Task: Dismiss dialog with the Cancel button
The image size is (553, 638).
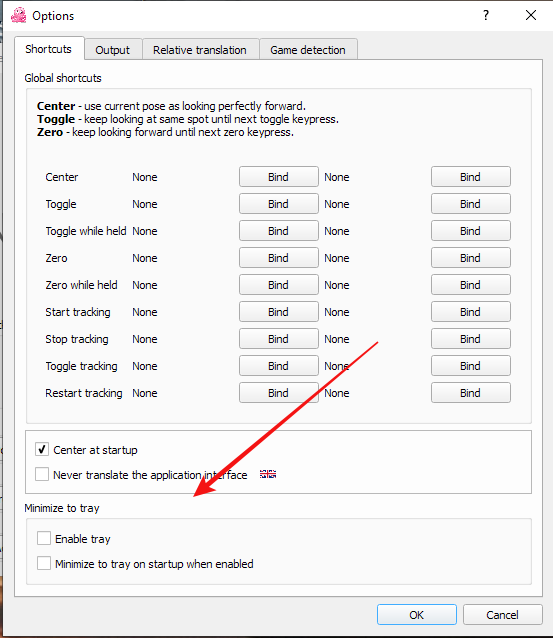Action: point(503,614)
